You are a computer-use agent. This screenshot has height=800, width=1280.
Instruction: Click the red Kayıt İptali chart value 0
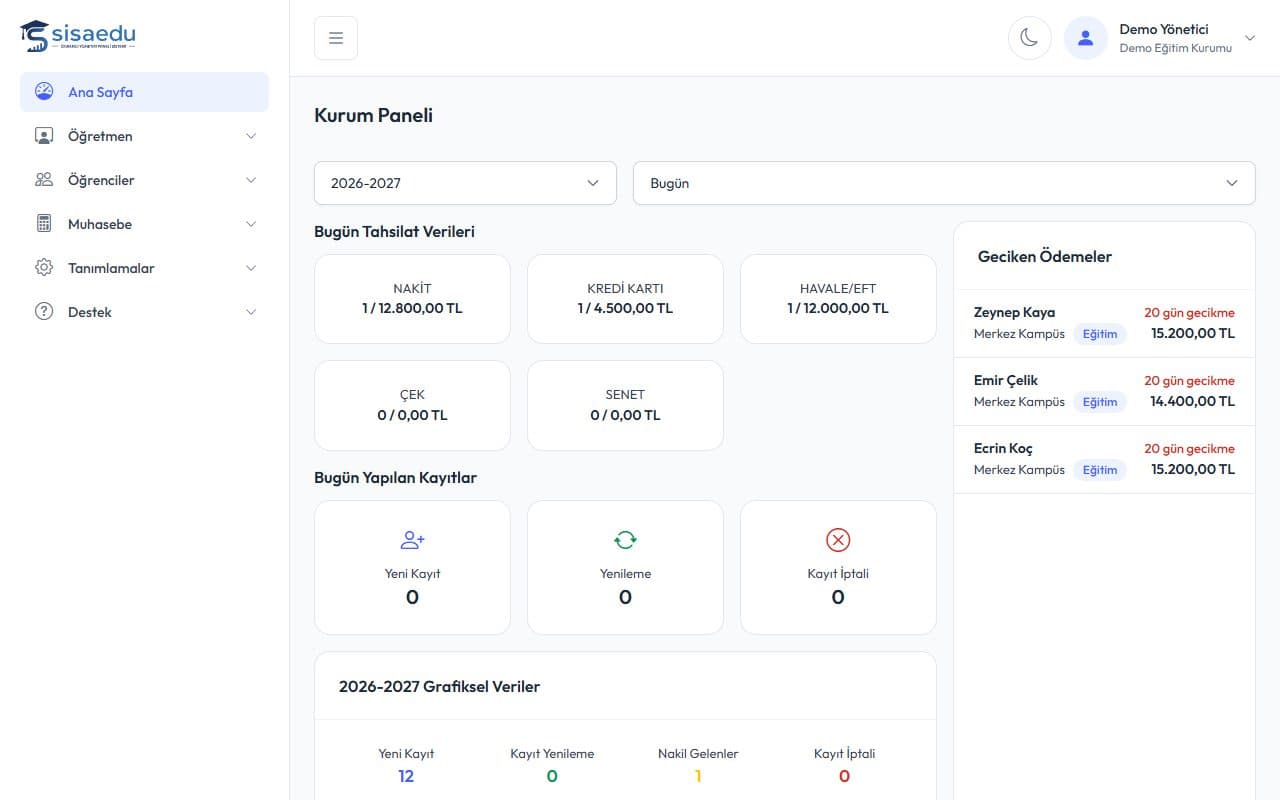click(x=844, y=776)
